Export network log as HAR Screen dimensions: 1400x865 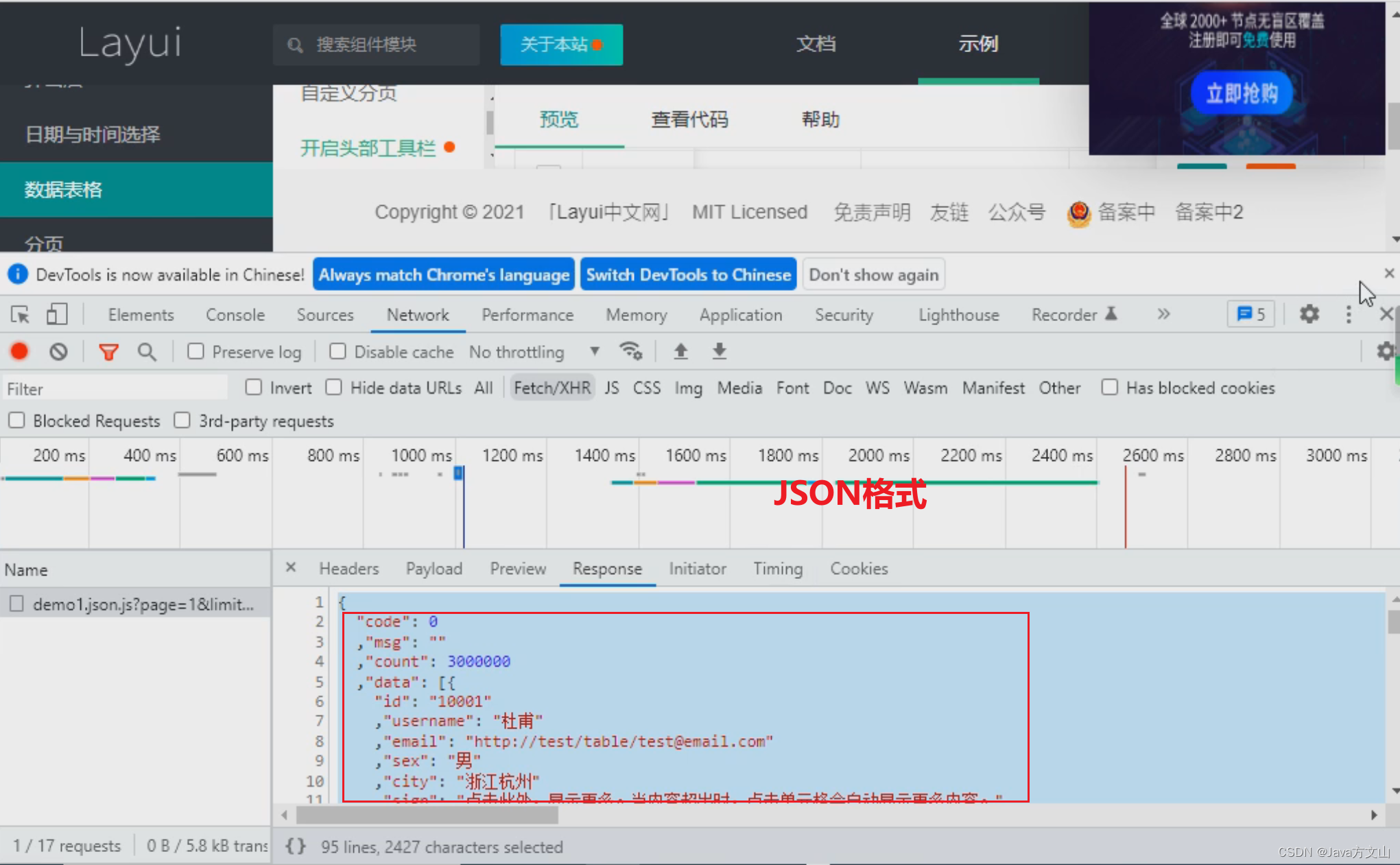coord(719,351)
